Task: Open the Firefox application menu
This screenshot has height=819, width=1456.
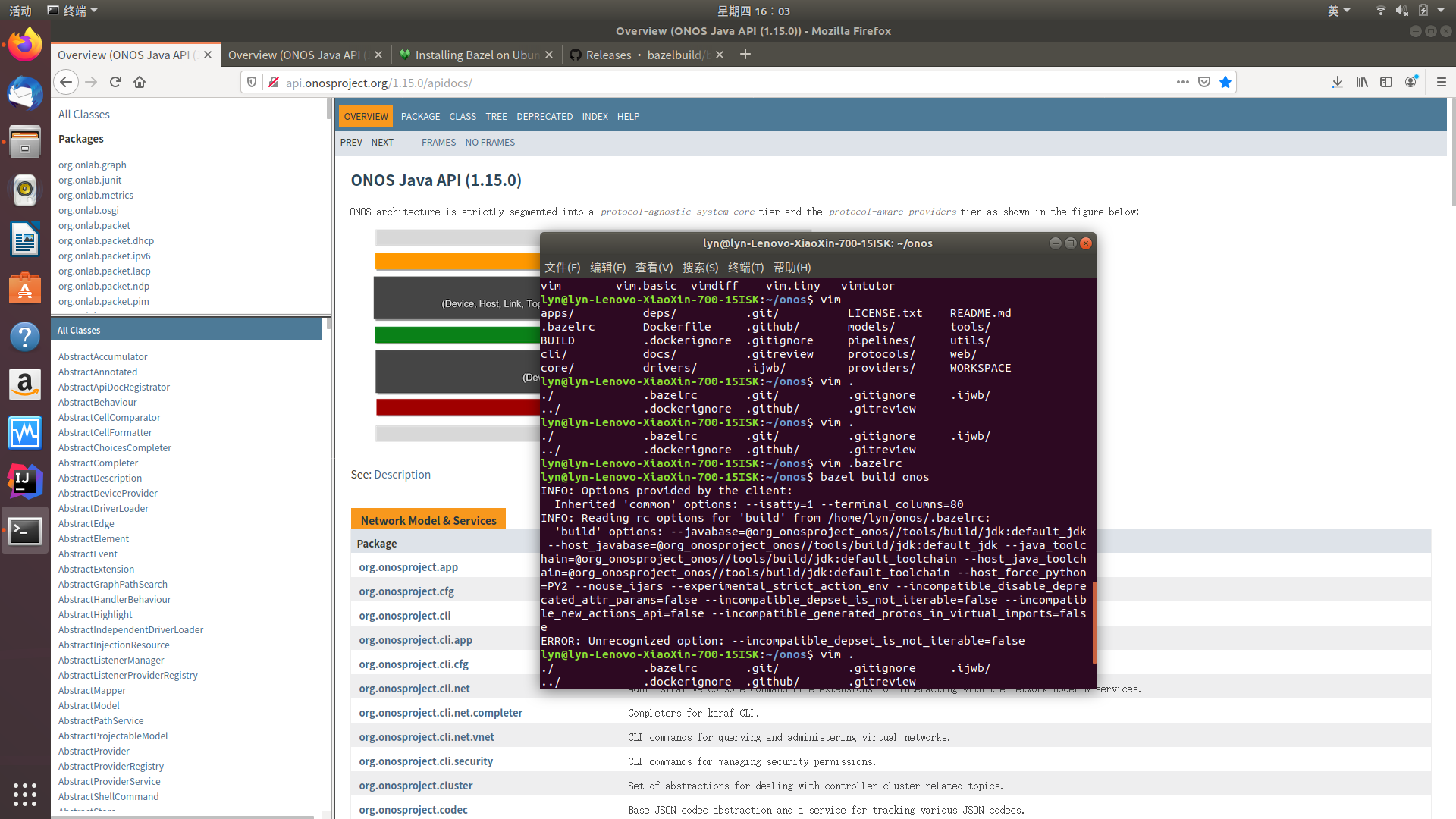Action: [x=1440, y=82]
